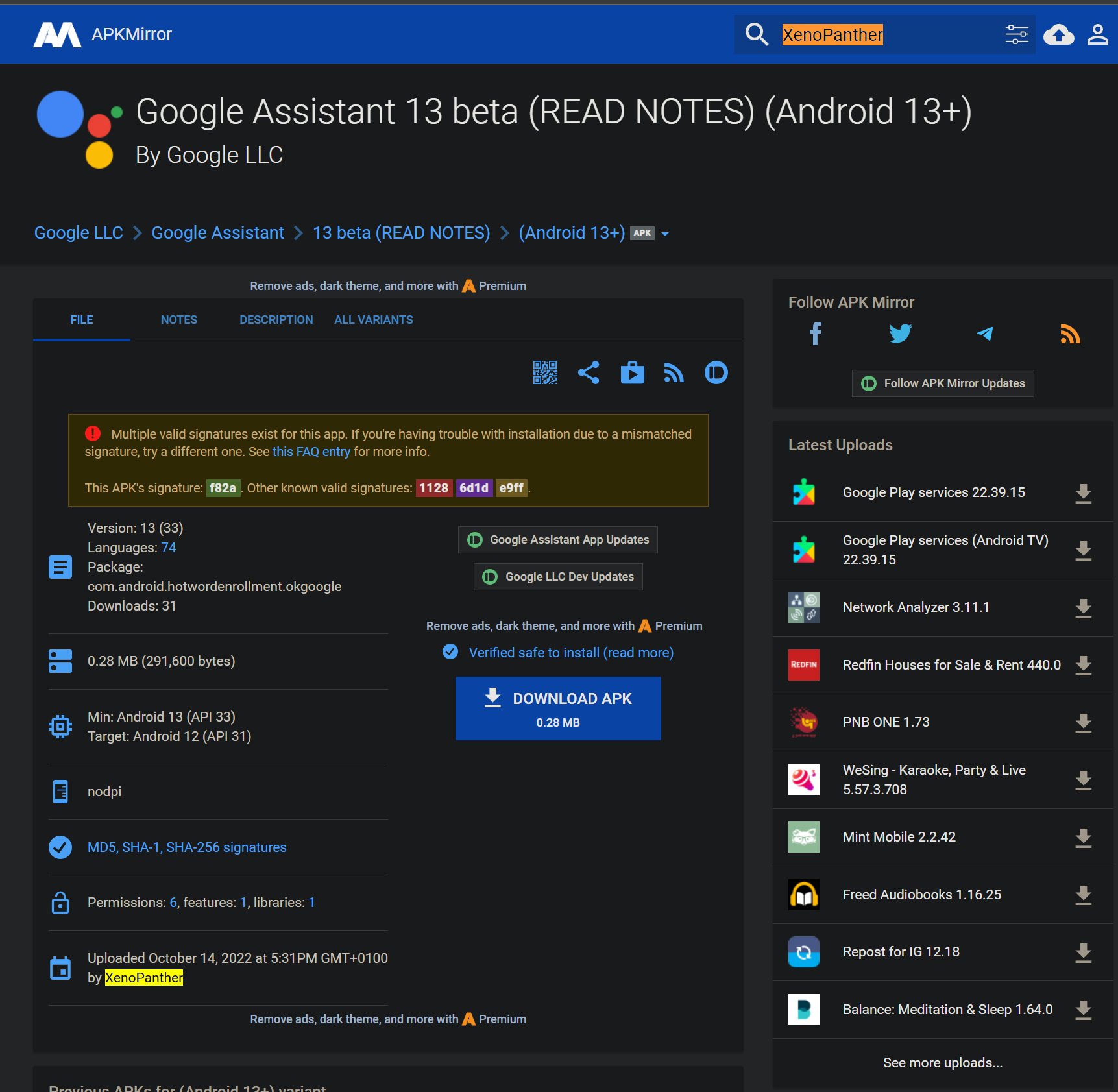Click the 6d1d signature badge
The height and width of the screenshot is (1092, 1118).
click(474, 488)
